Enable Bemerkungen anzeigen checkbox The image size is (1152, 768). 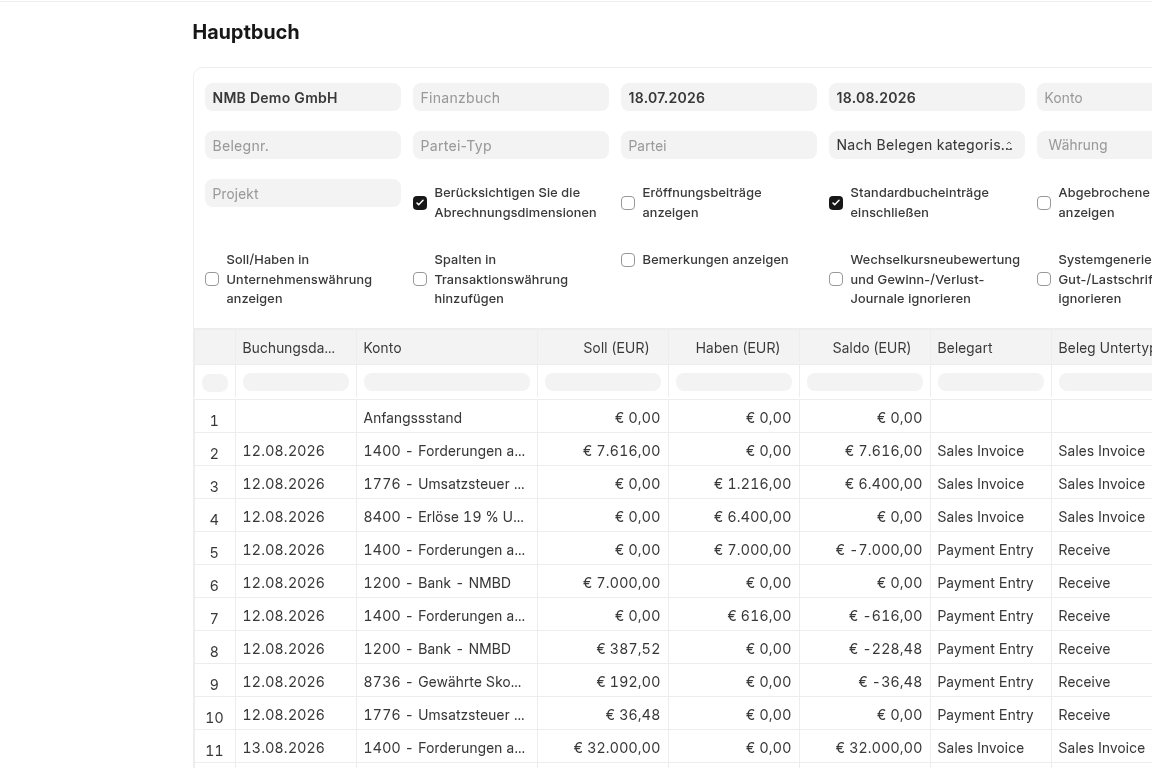[x=627, y=260]
